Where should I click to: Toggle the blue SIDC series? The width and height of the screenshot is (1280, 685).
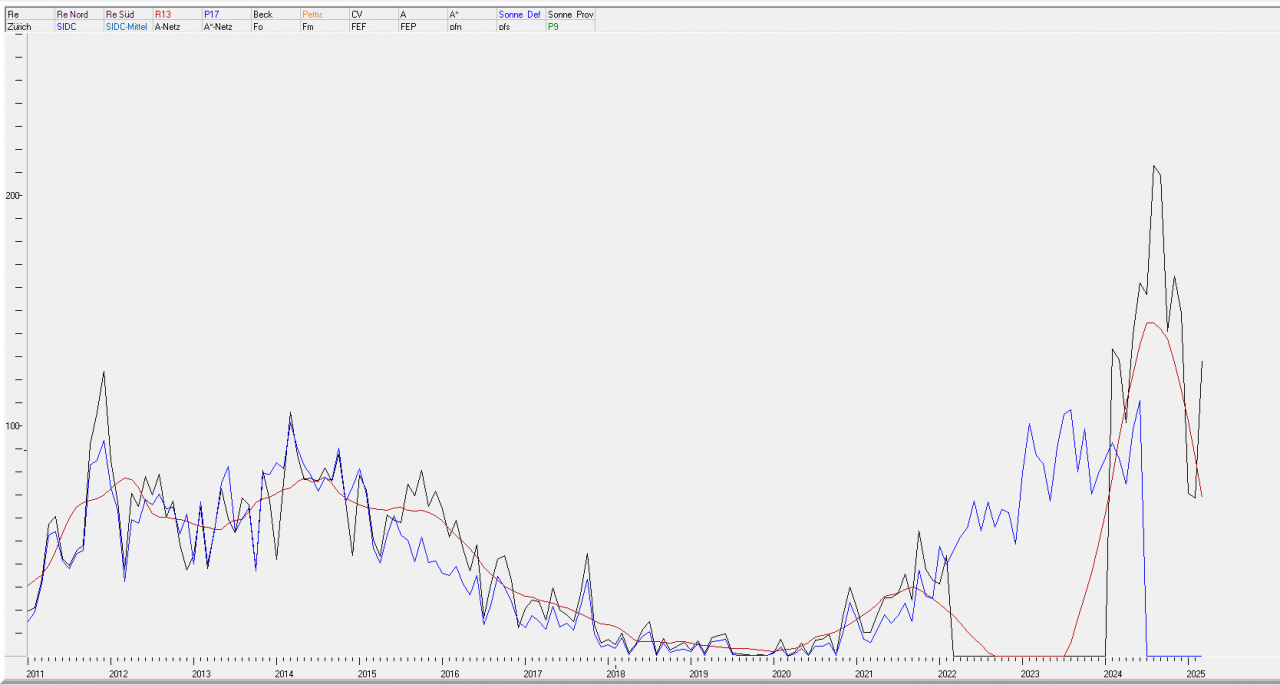tap(67, 27)
